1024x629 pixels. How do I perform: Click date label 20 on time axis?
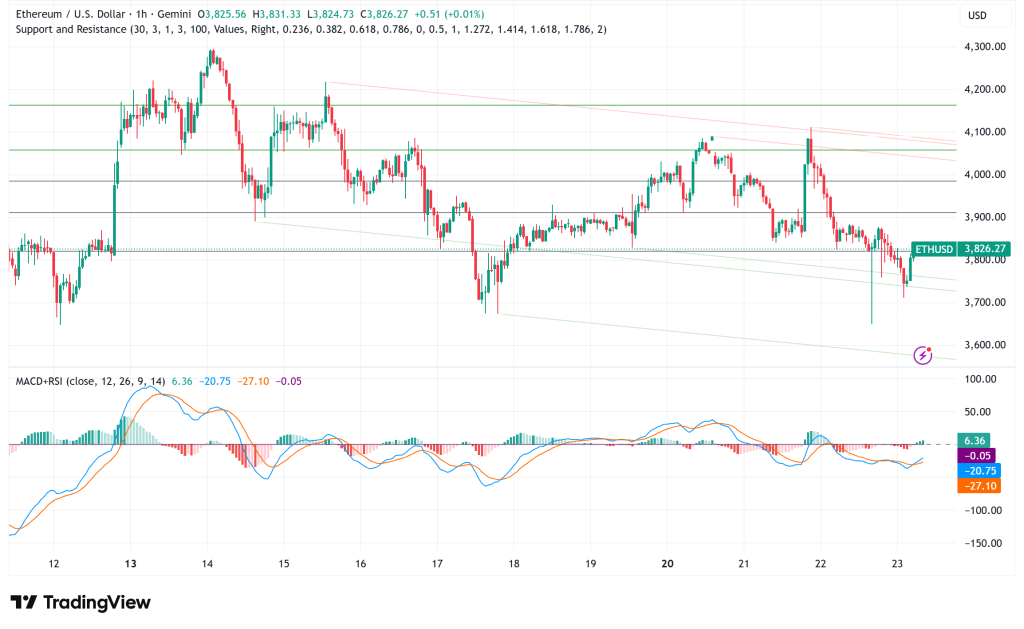[x=667, y=563]
